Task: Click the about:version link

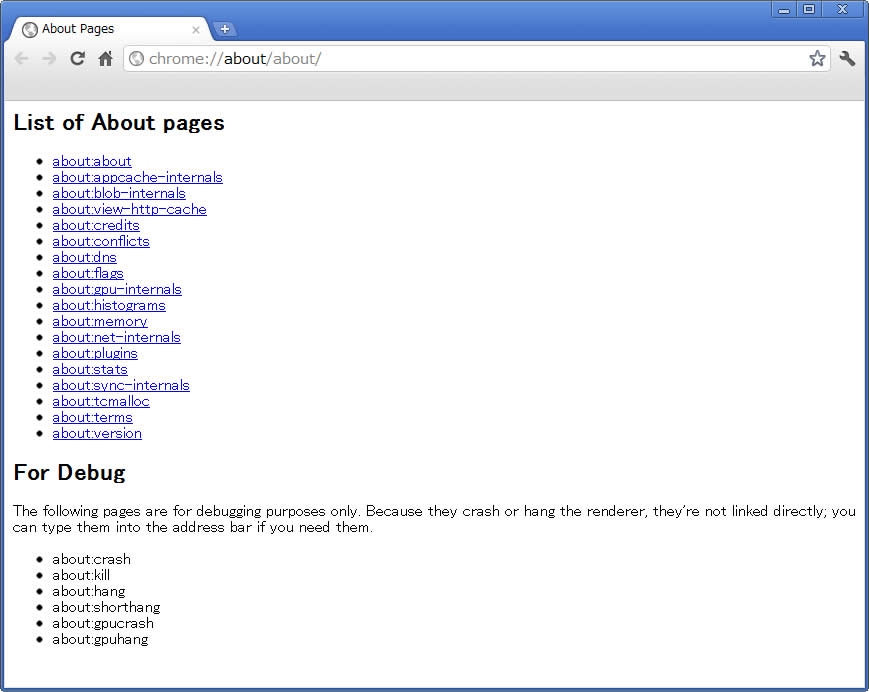Action: [97, 434]
